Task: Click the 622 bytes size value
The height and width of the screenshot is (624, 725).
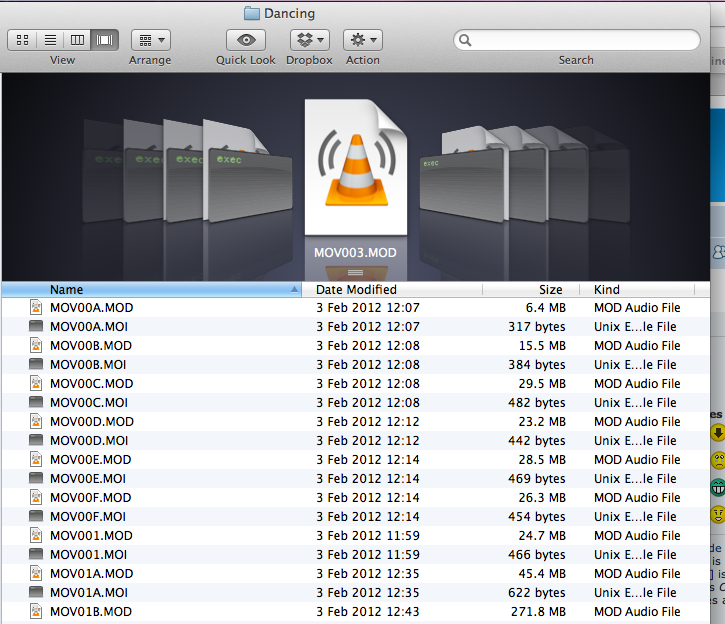Action: 537,593
